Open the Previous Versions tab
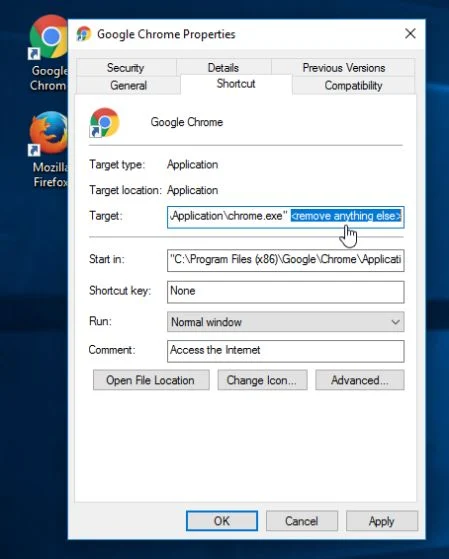 (x=344, y=67)
